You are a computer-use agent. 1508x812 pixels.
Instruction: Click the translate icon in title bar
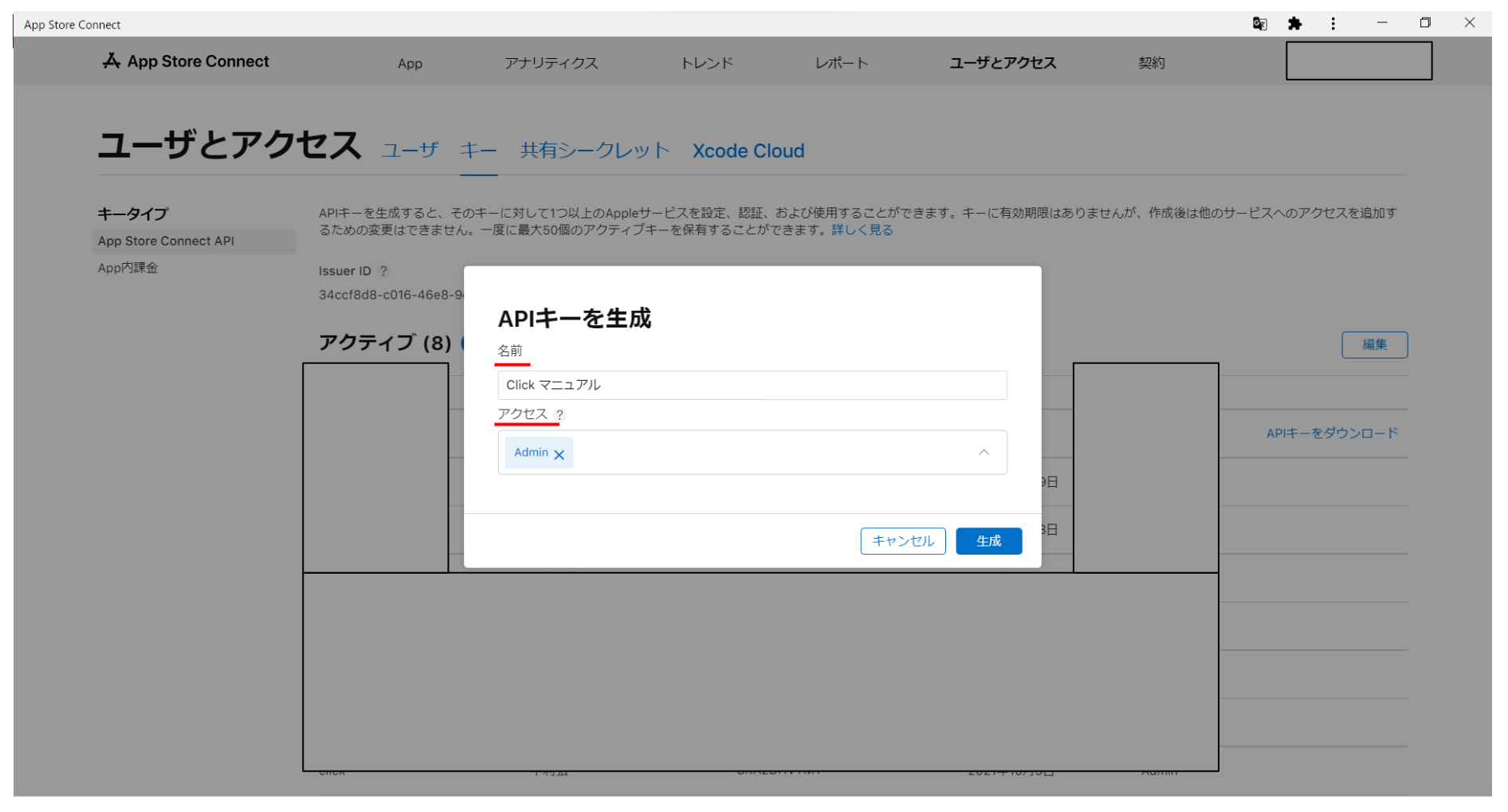pyautogui.click(x=1259, y=24)
